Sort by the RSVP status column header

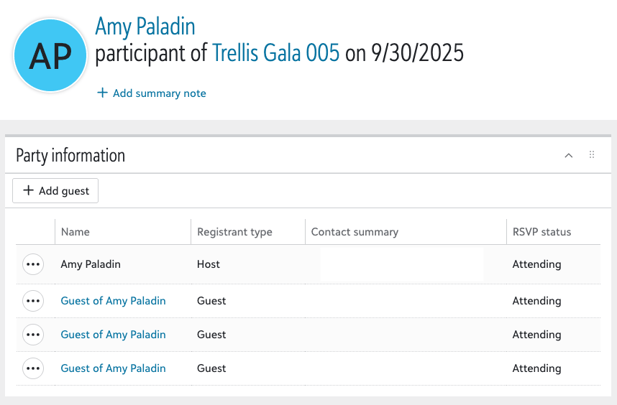click(541, 232)
